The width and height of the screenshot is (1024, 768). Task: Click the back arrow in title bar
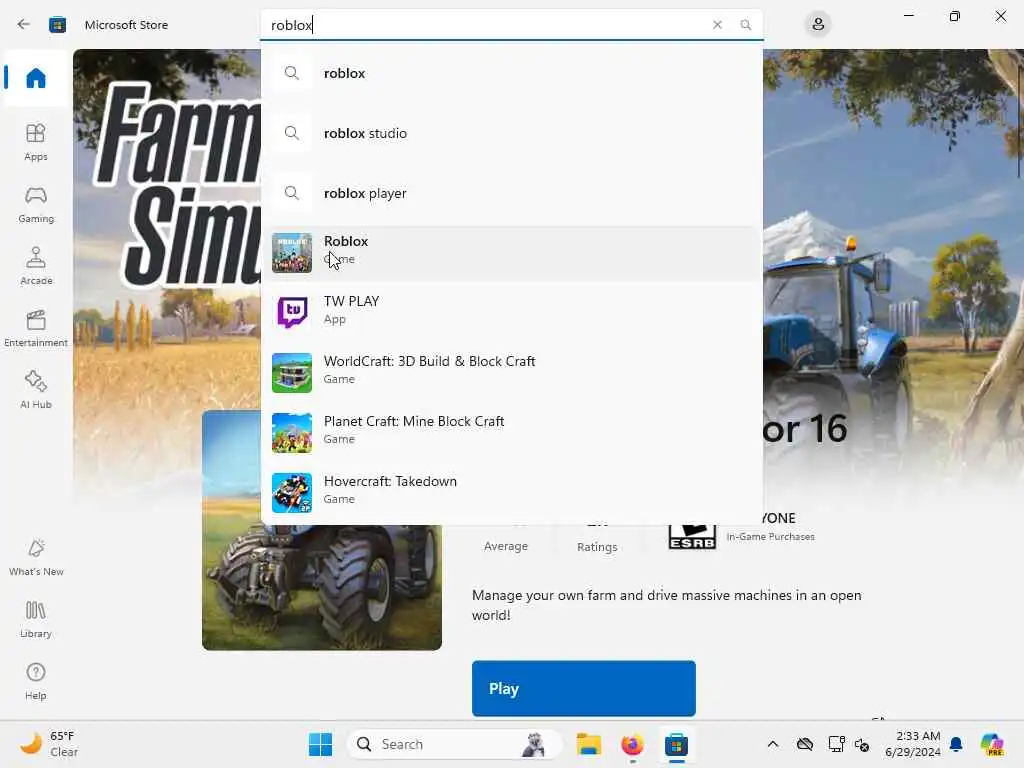[x=24, y=25]
